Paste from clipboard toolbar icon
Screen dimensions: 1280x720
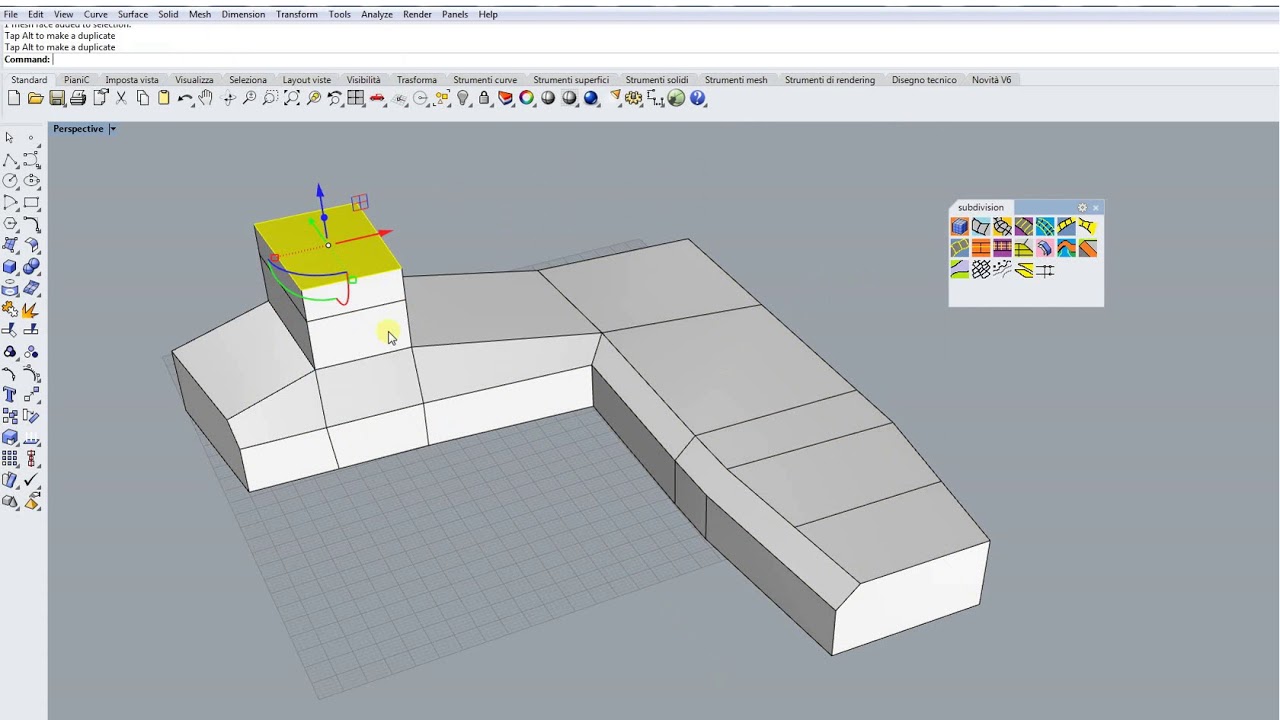[x=164, y=98]
